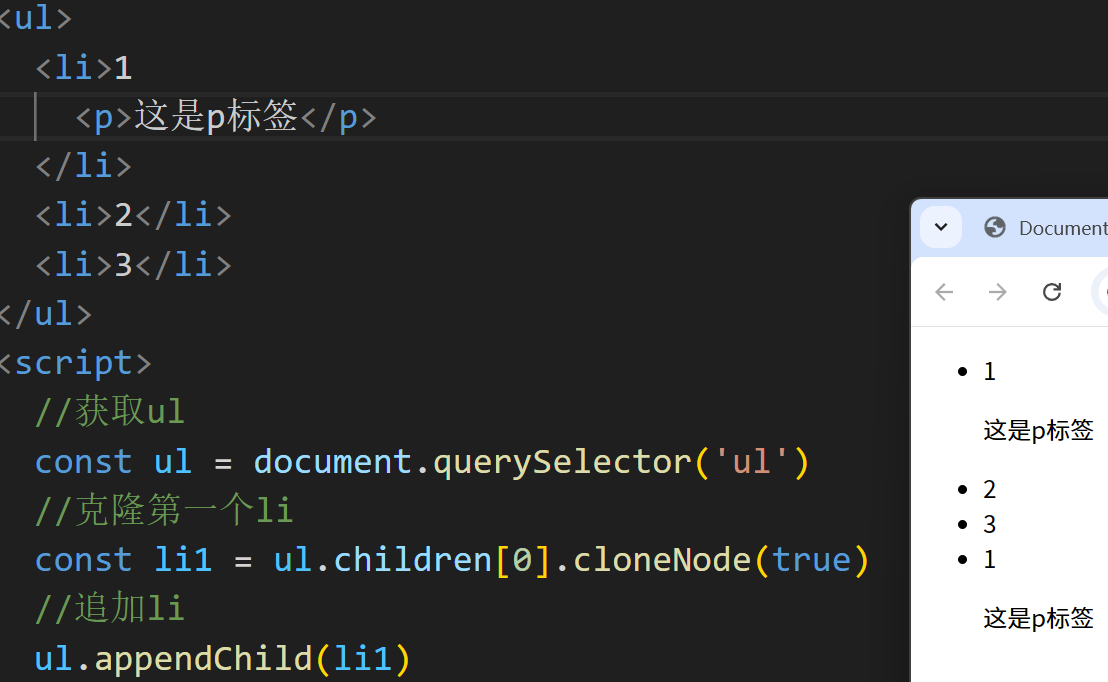Click the 'children' property in code
1108x682 pixels.
tap(412, 560)
